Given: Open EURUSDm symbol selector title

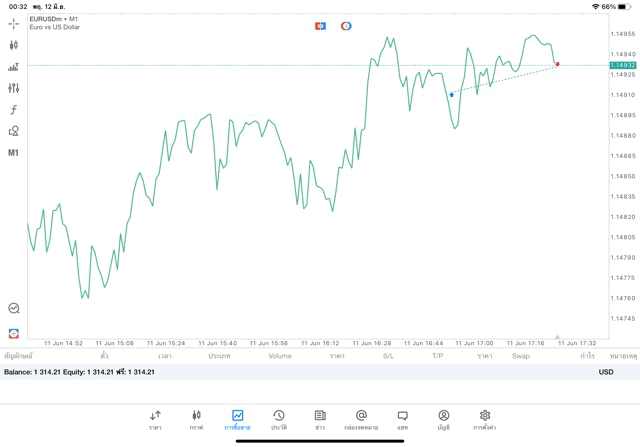Looking at the screenshot, I should (x=54, y=18).
